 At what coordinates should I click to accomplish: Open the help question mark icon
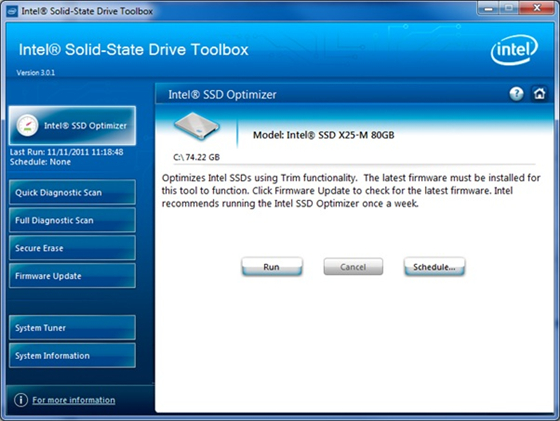tap(516, 94)
